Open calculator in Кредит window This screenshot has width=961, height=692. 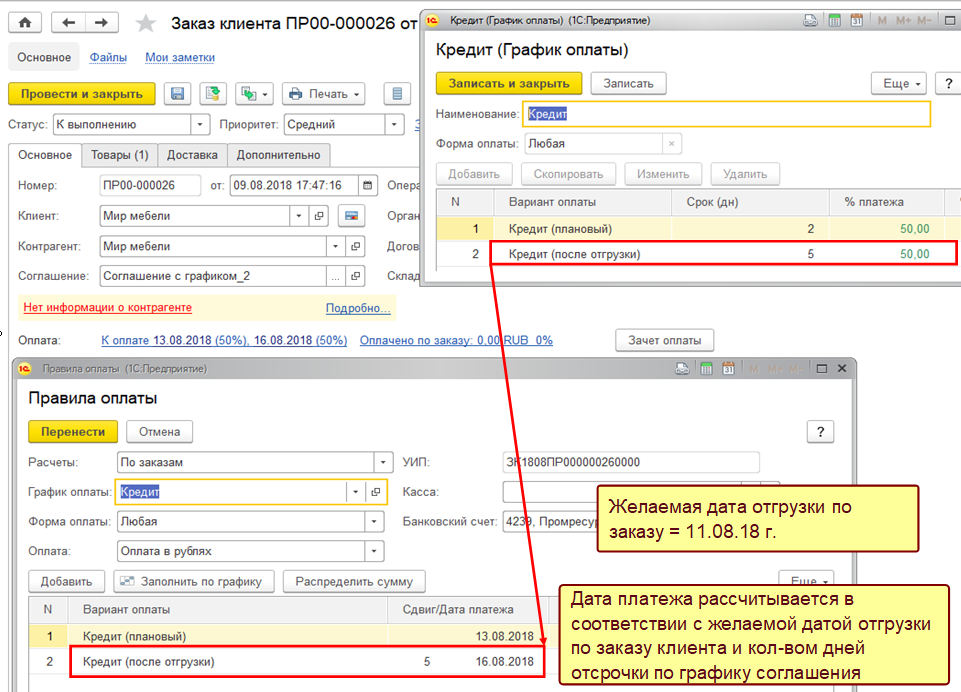[x=834, y=20]
